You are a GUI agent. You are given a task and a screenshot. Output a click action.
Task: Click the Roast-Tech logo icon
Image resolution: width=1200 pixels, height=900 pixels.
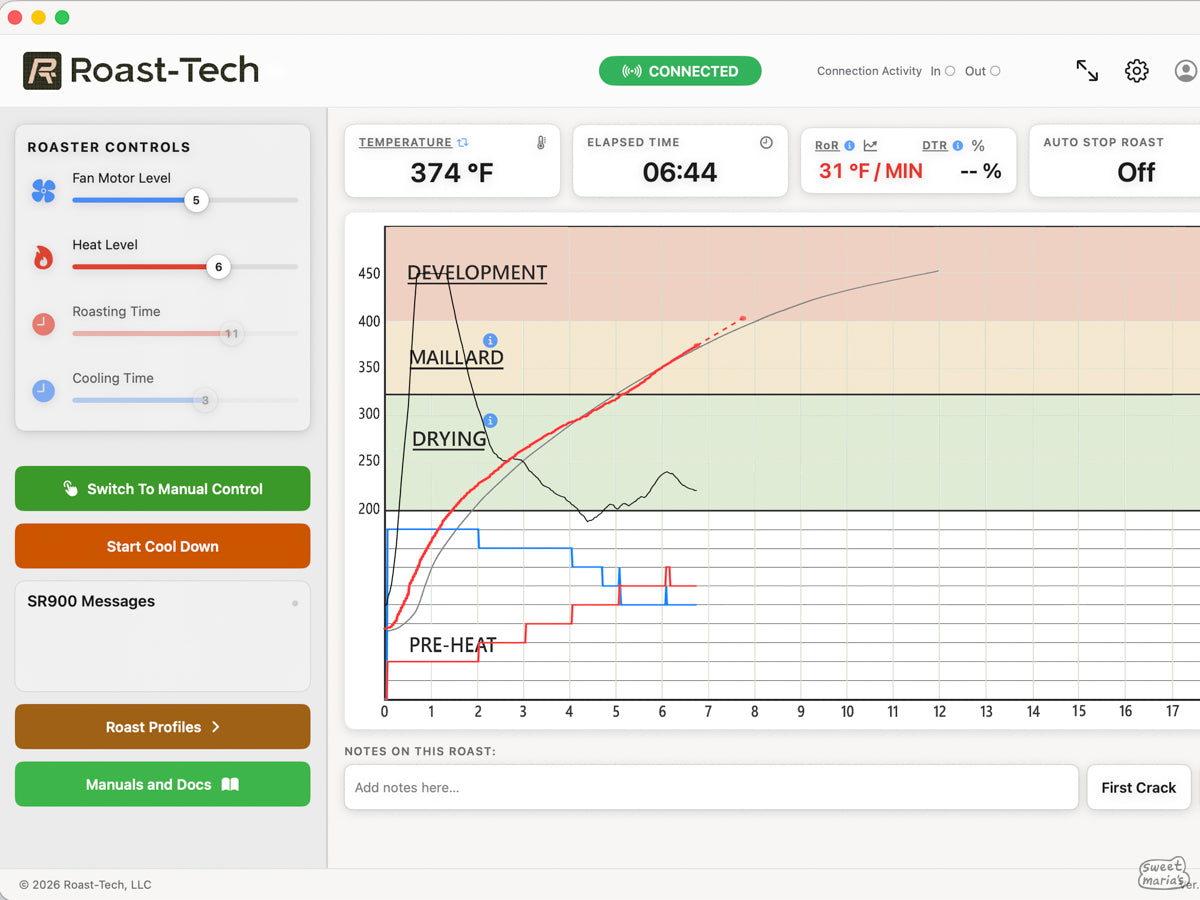pos(42,71)
